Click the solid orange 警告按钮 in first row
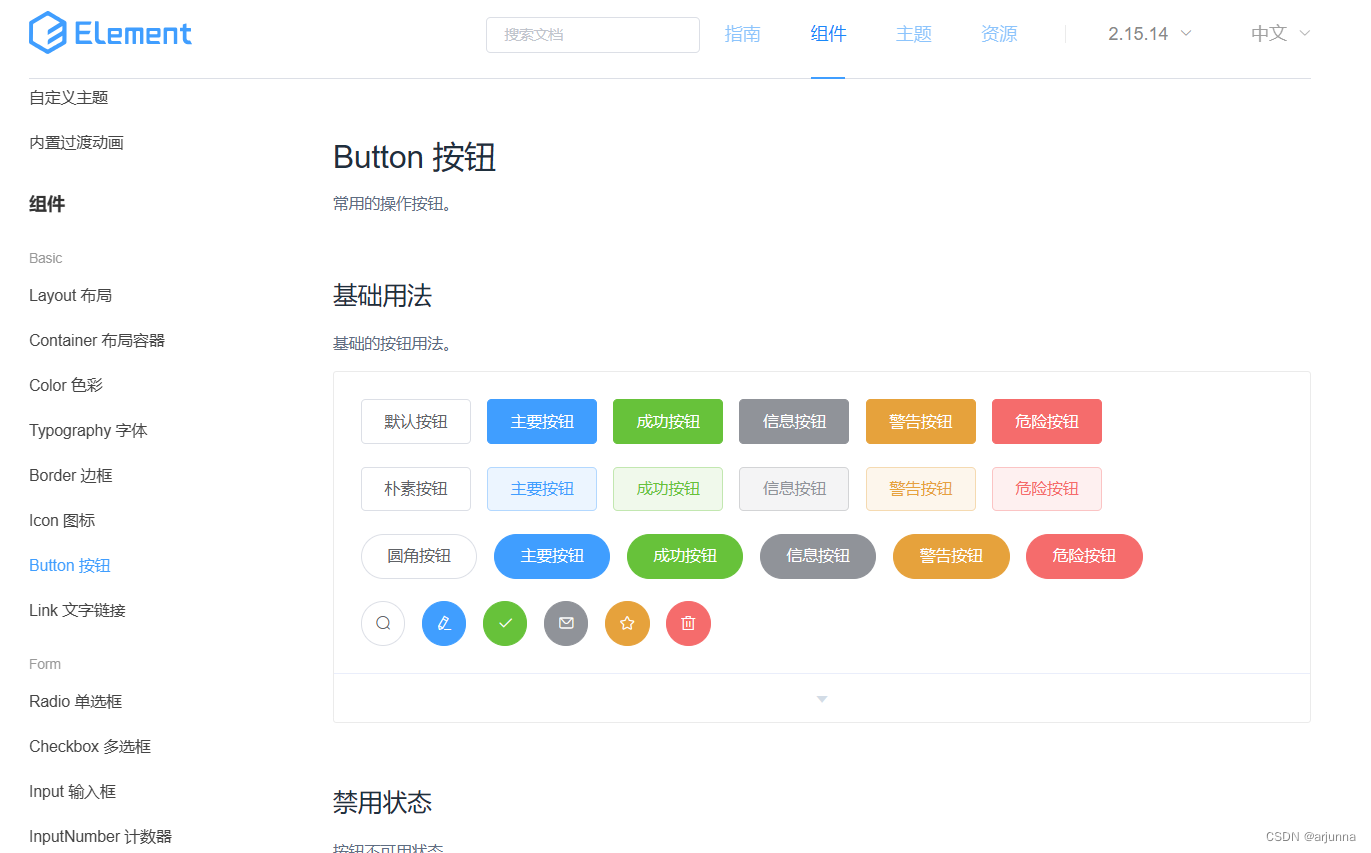This screenshot has width=1371, height=853. (921, 421)
